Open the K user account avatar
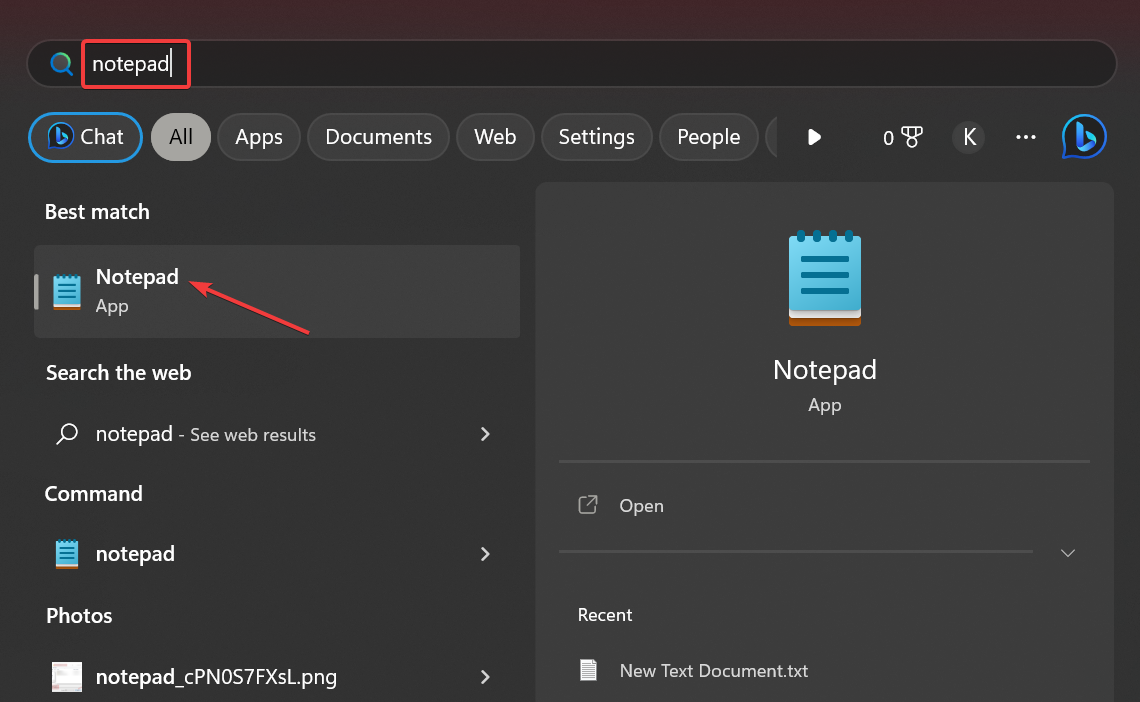Viewport: 1140px width, 702px height. [968, 137]
